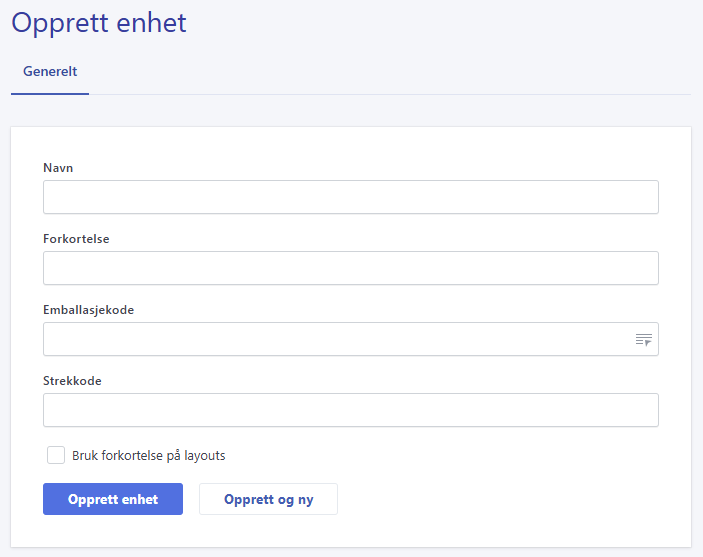Focus the Strekkode input field
Screen dimensions: 703x557
tap(351, 410)
